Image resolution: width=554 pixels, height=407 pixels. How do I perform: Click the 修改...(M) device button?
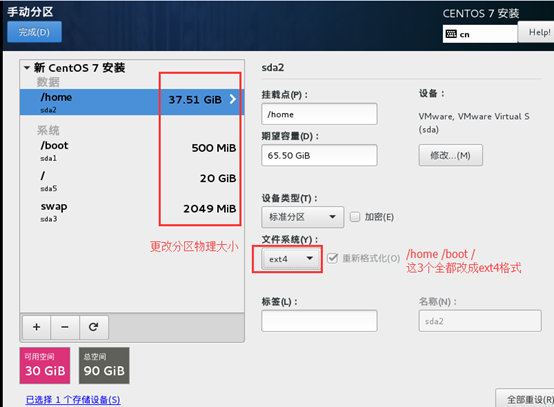click(450, 155)
